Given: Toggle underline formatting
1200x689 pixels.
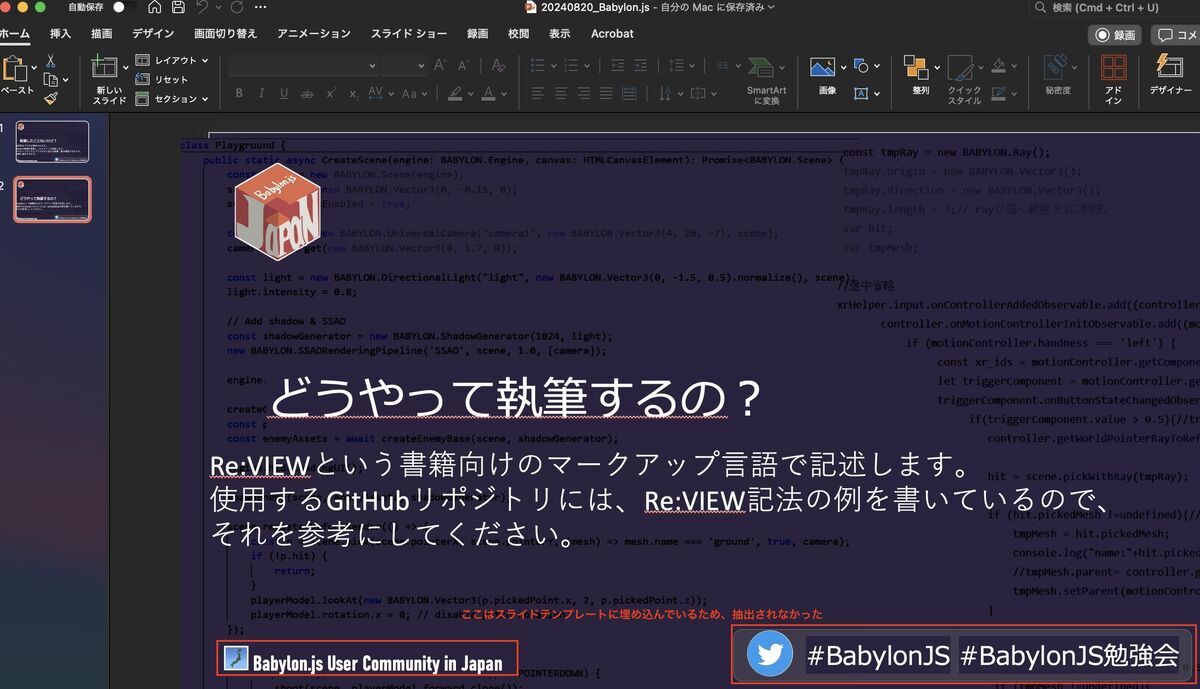Looking at the screenshot, I should [x=284, y=93].
